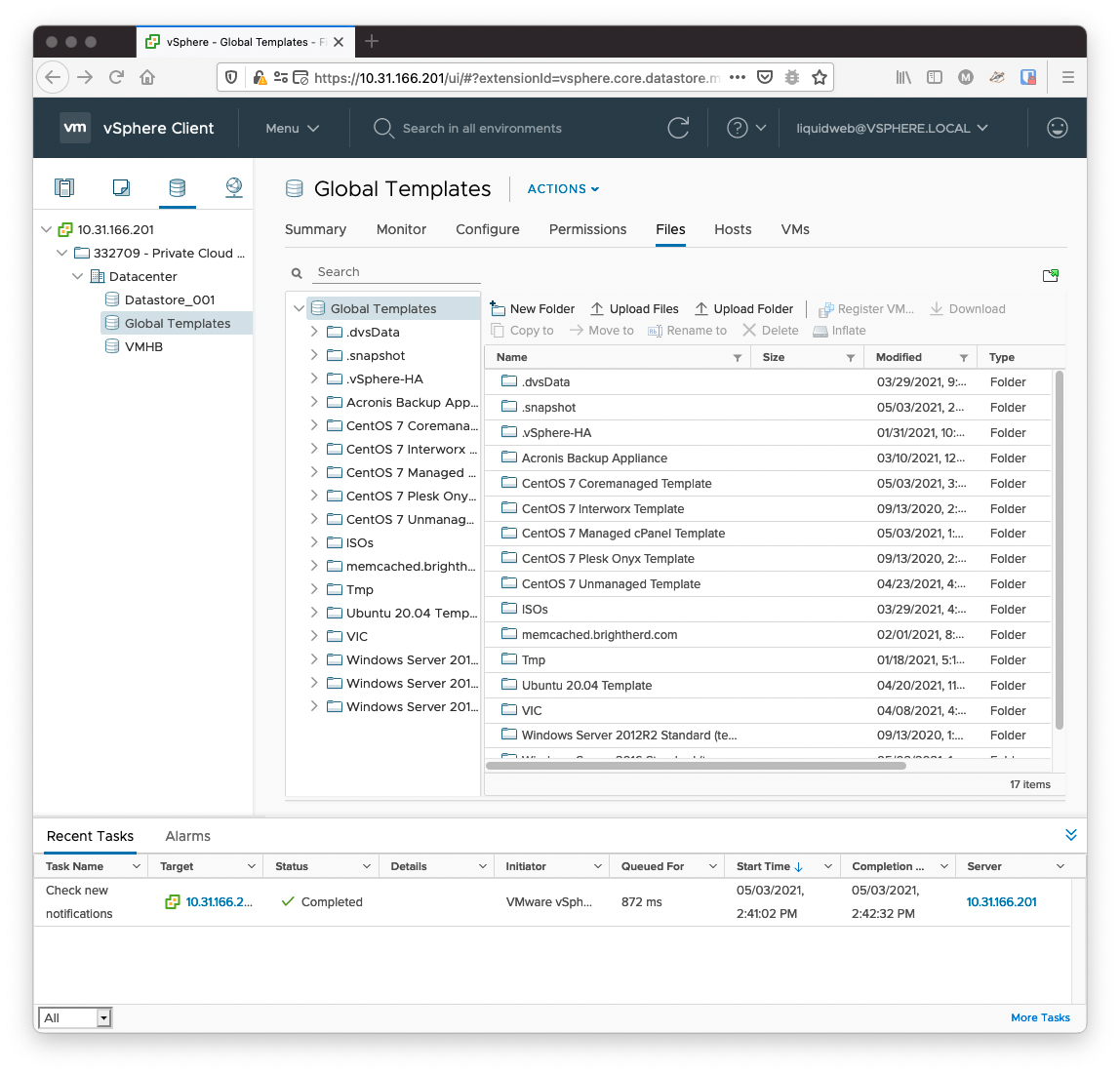The width and height of the screenshot is (1120, 1074).
Task: Open the Networking inventory icon
Action: (234, 187)
